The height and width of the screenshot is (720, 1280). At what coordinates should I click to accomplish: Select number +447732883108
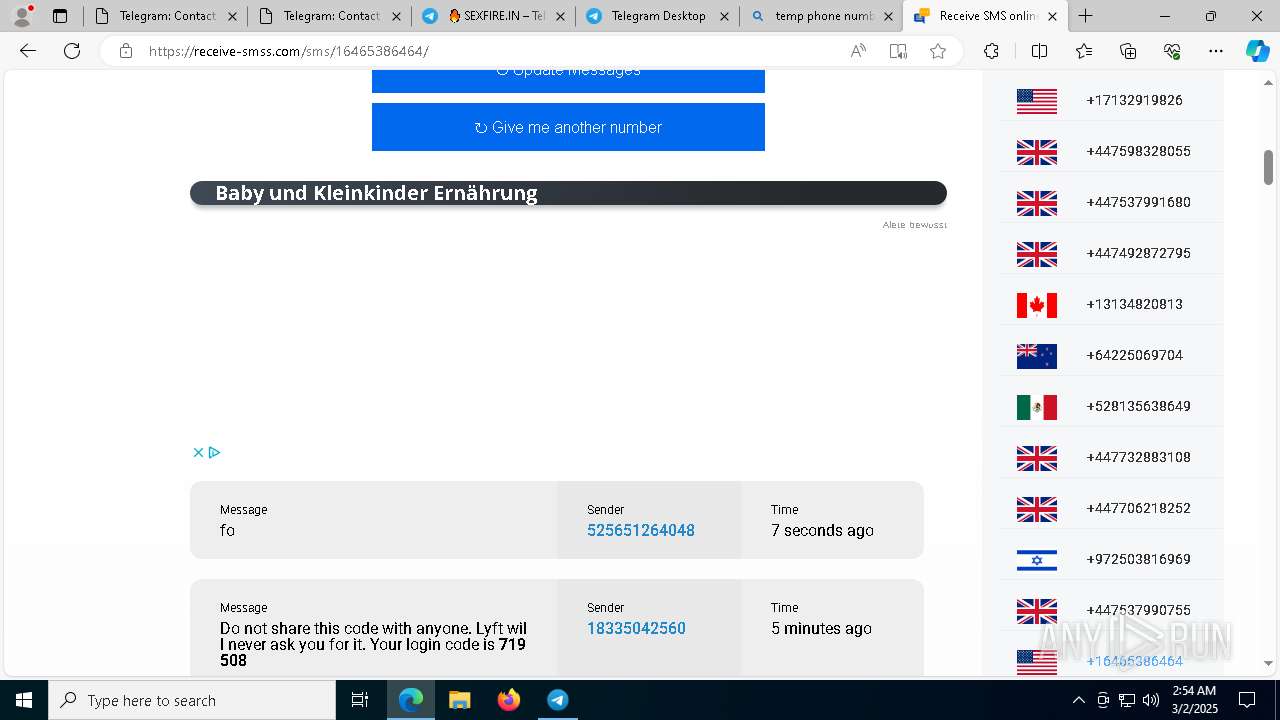(1138, 457)
